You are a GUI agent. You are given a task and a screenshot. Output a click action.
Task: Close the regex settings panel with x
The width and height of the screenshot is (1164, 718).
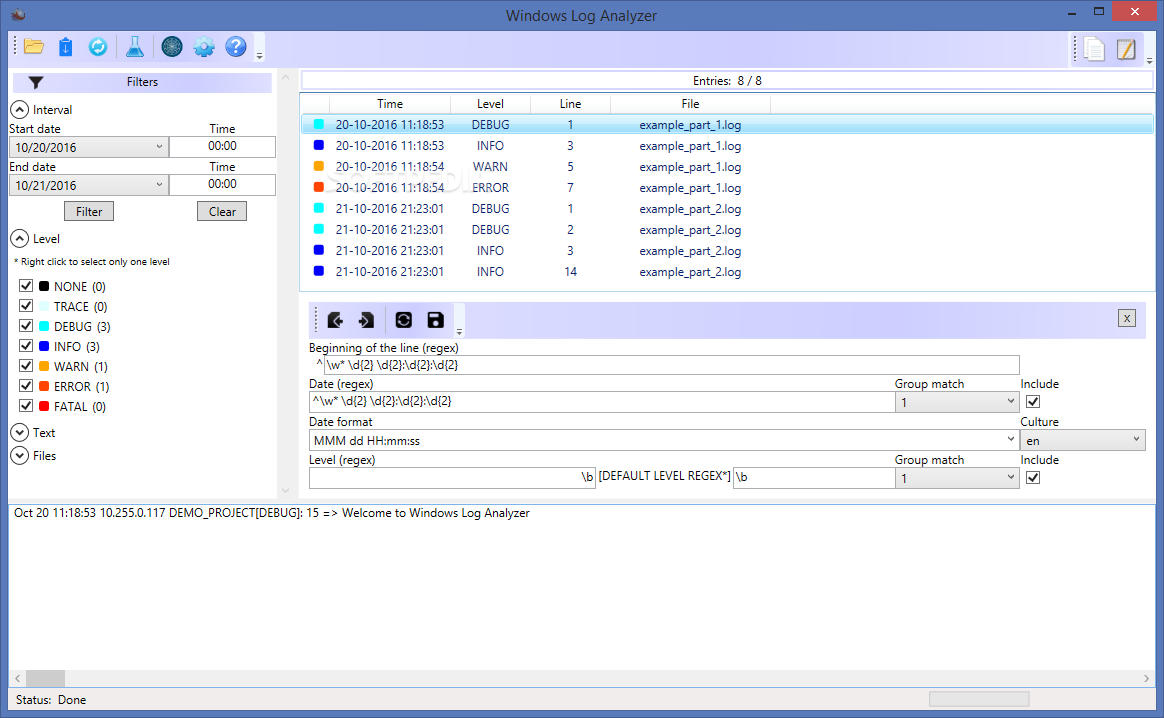coord(1126,319)
